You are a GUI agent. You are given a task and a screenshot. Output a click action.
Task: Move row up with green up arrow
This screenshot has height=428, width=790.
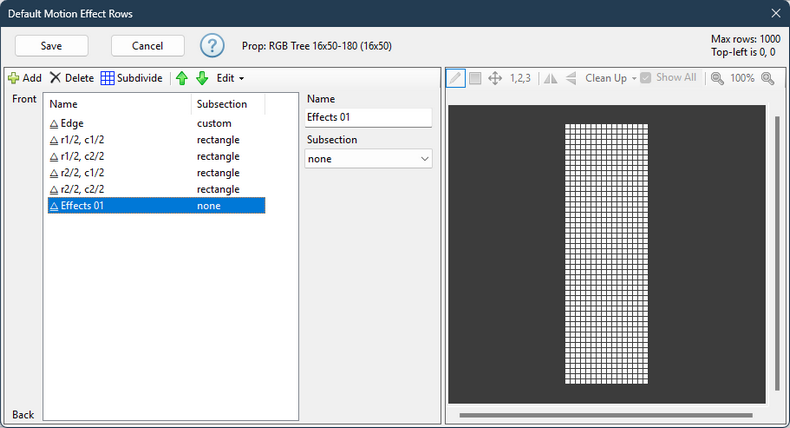pyautogui.click(x=182, y=78)
